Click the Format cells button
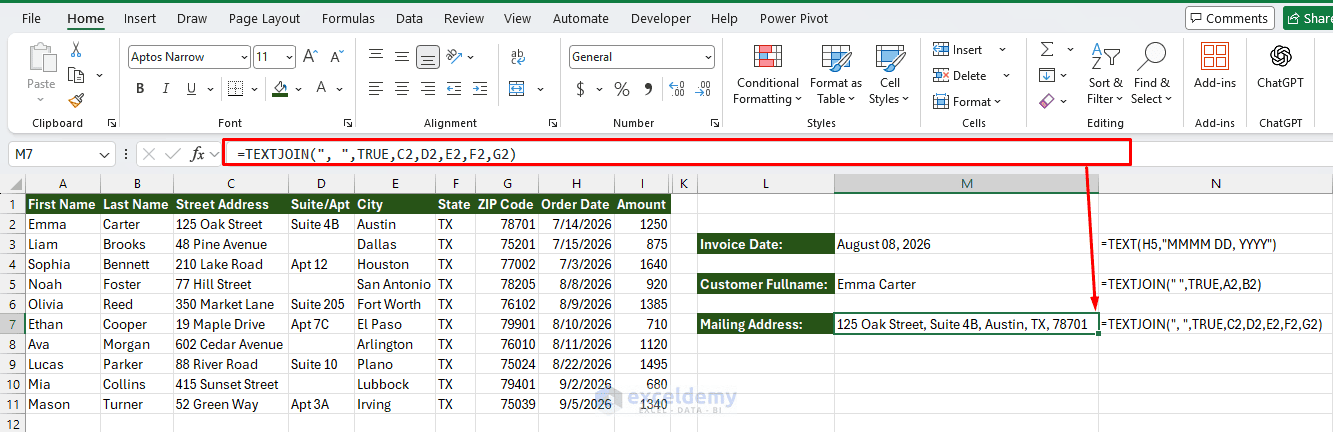 coord(969,101)
